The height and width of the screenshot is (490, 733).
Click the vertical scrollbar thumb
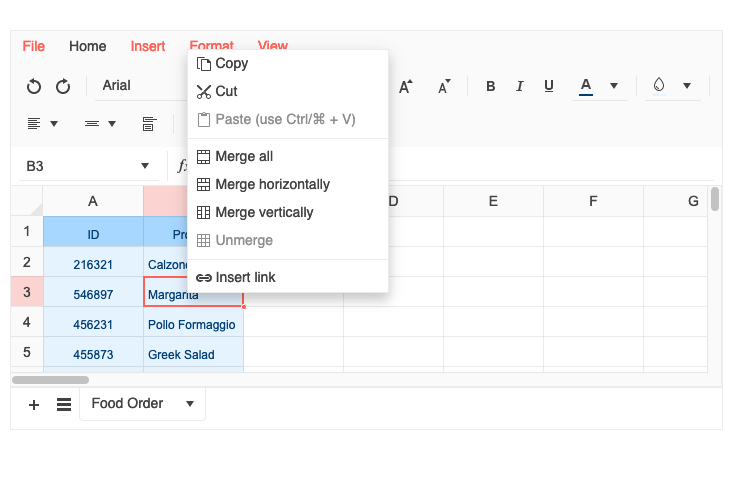[715, 199]
